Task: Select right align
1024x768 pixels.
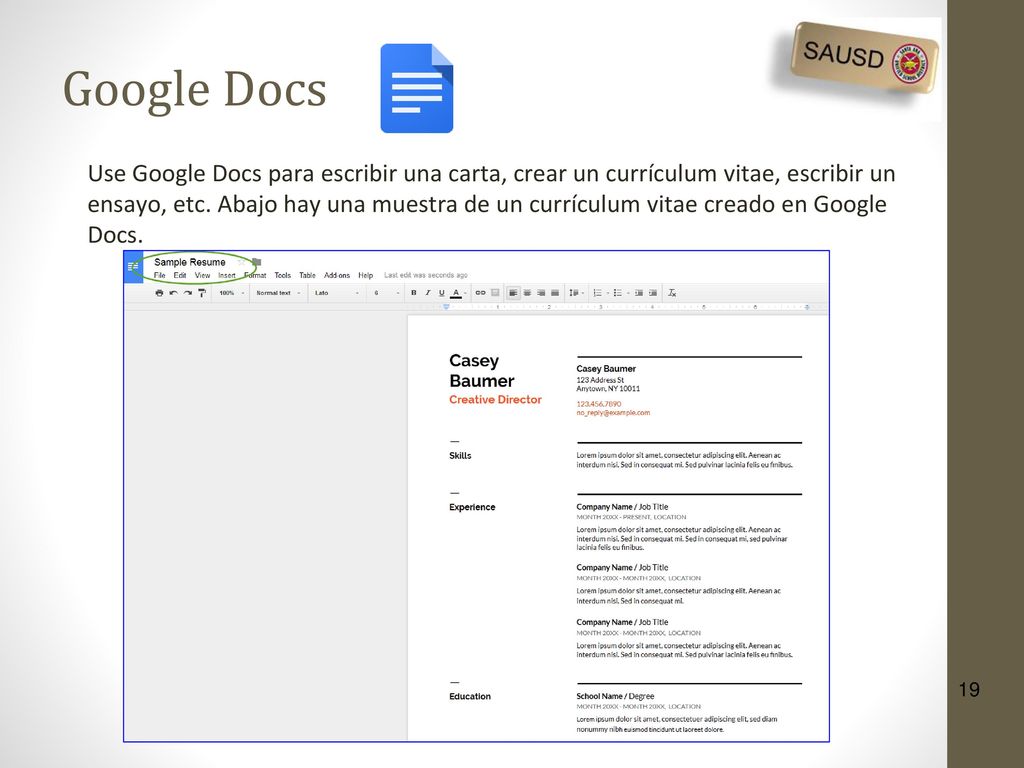Action: tap(541, 293)
